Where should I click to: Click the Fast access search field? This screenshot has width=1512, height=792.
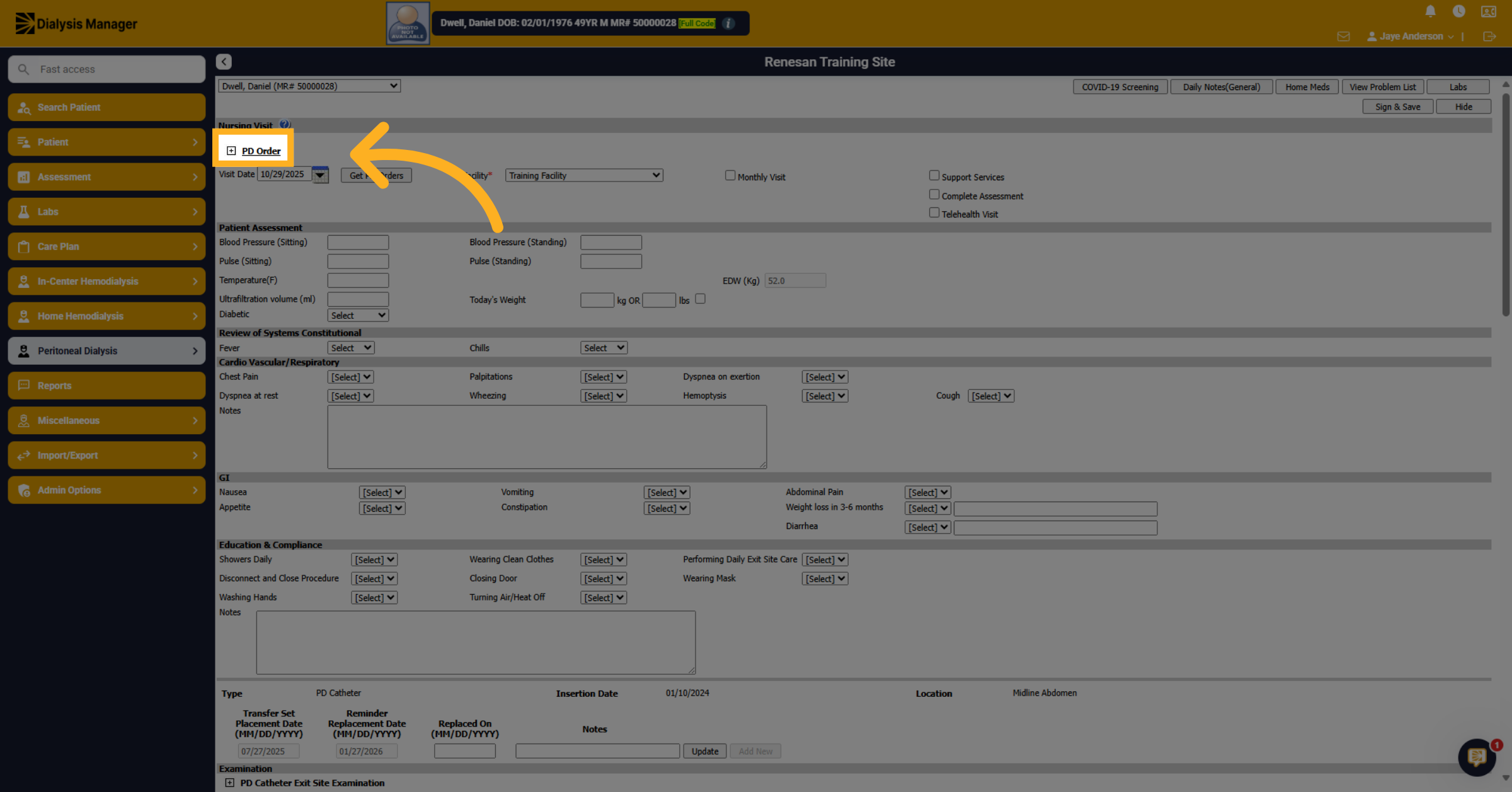[106, 69]
